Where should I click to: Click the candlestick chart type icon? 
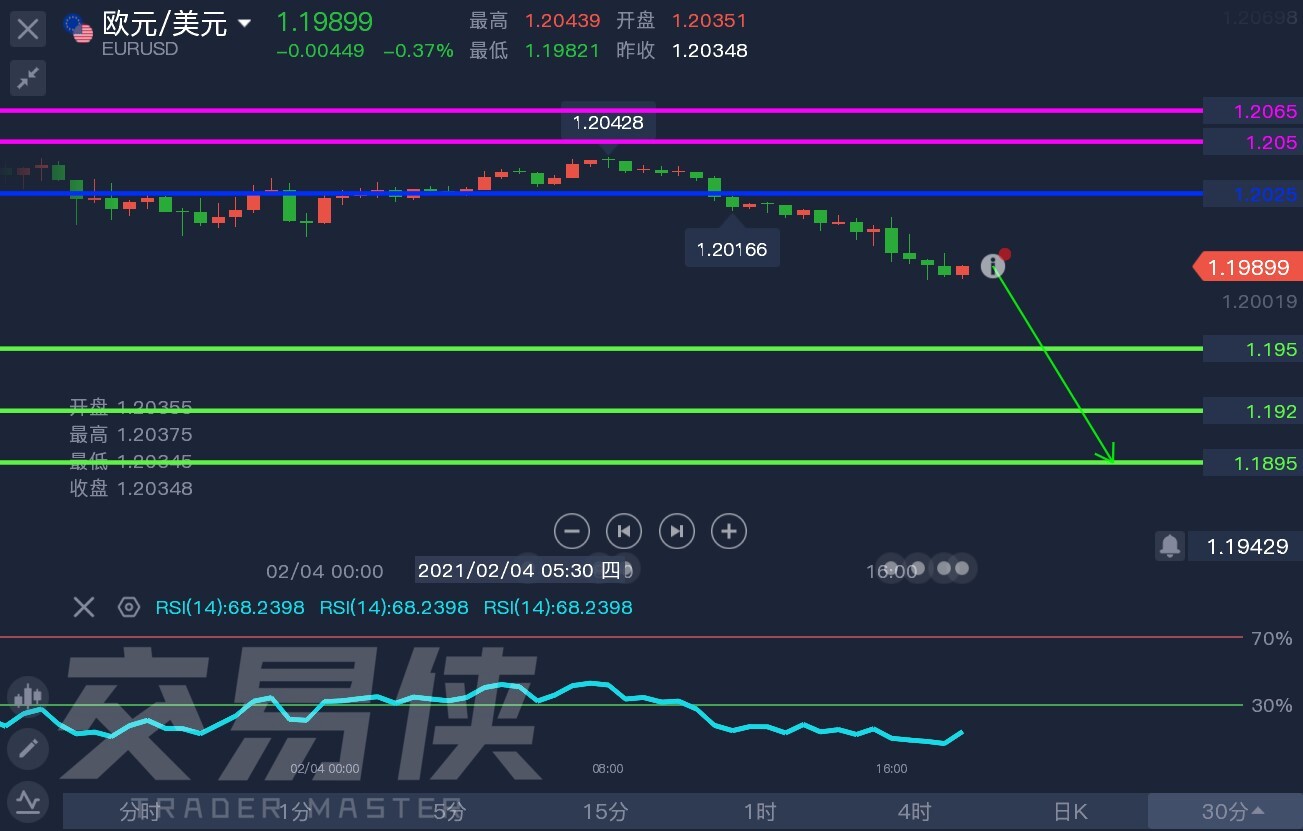[27, 695]
